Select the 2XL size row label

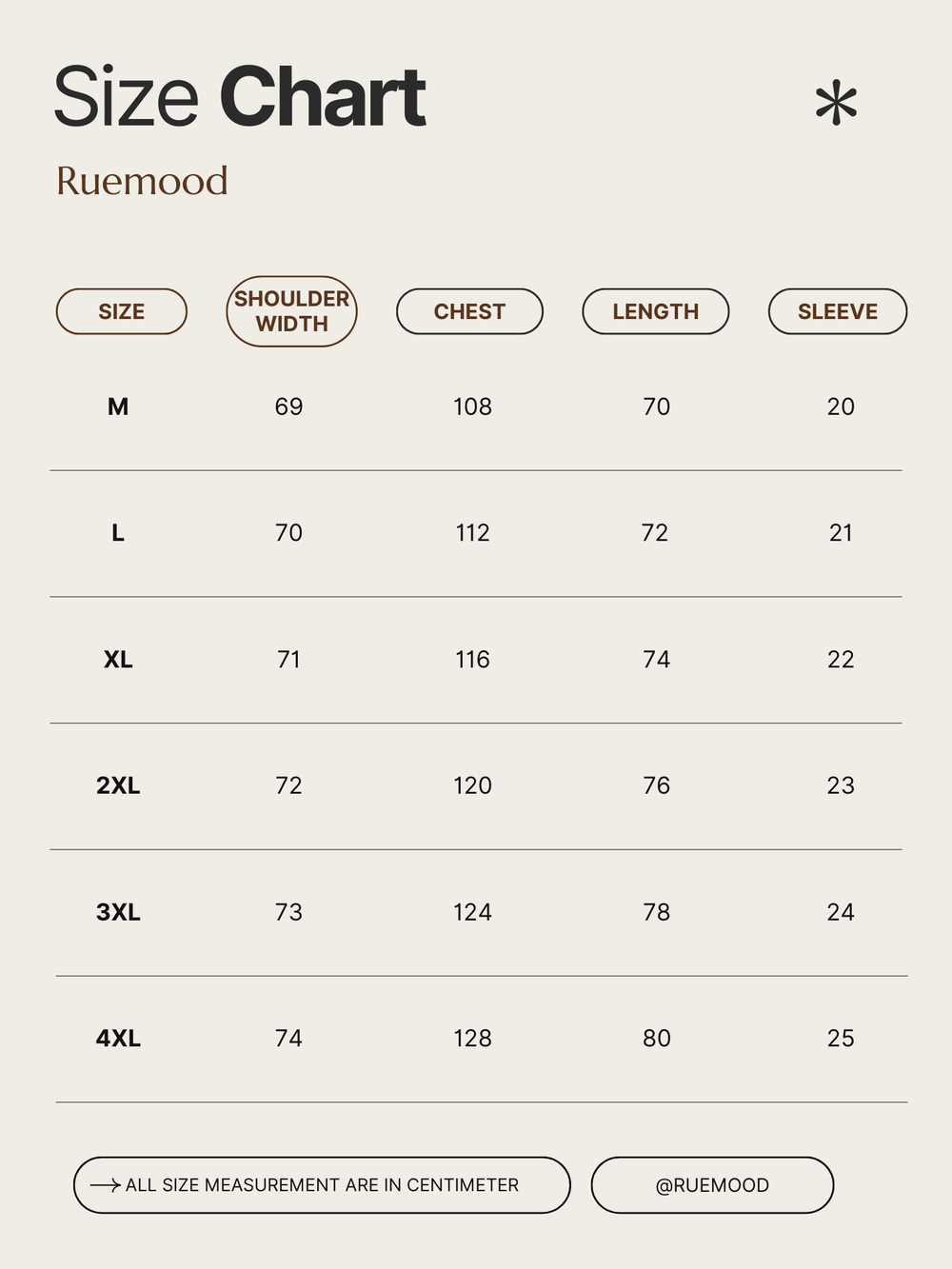click(x=118, y=785)
